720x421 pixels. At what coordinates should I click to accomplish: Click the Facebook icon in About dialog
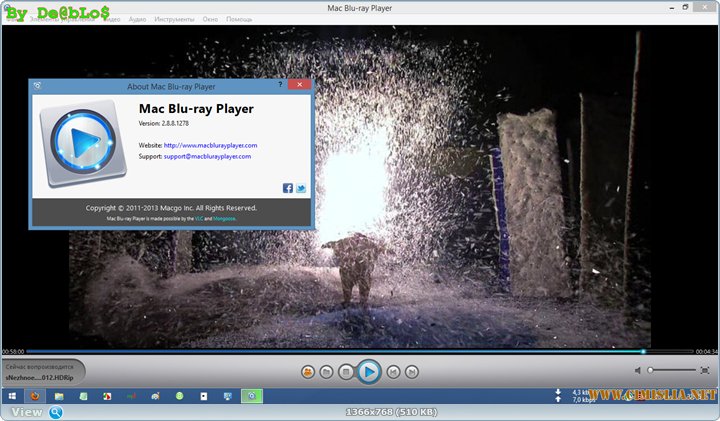point(288,187)
